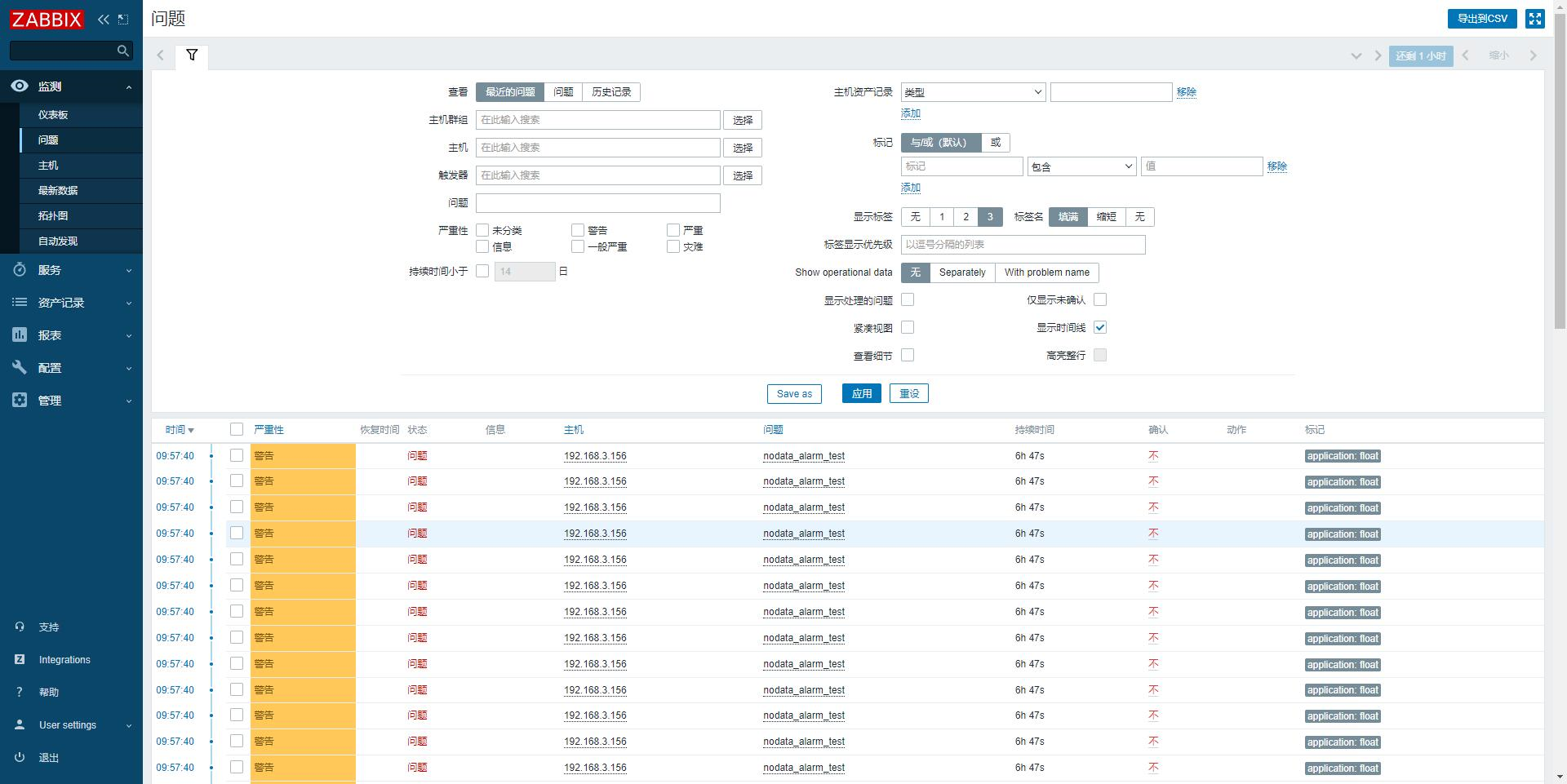Screen dimensions: 1567x784
Task: Open 最新数据 in the sidebar
Action: 58,191
